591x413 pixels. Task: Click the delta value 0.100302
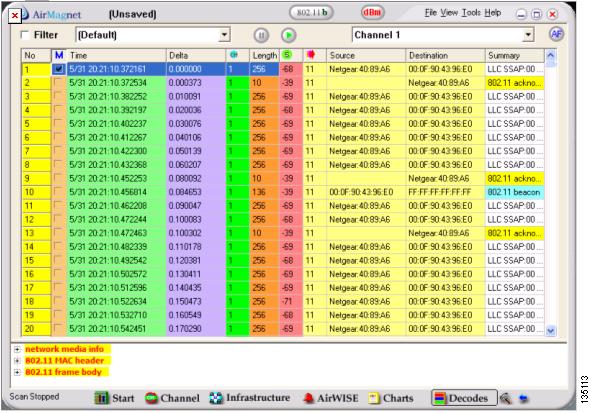click(196, 233)
